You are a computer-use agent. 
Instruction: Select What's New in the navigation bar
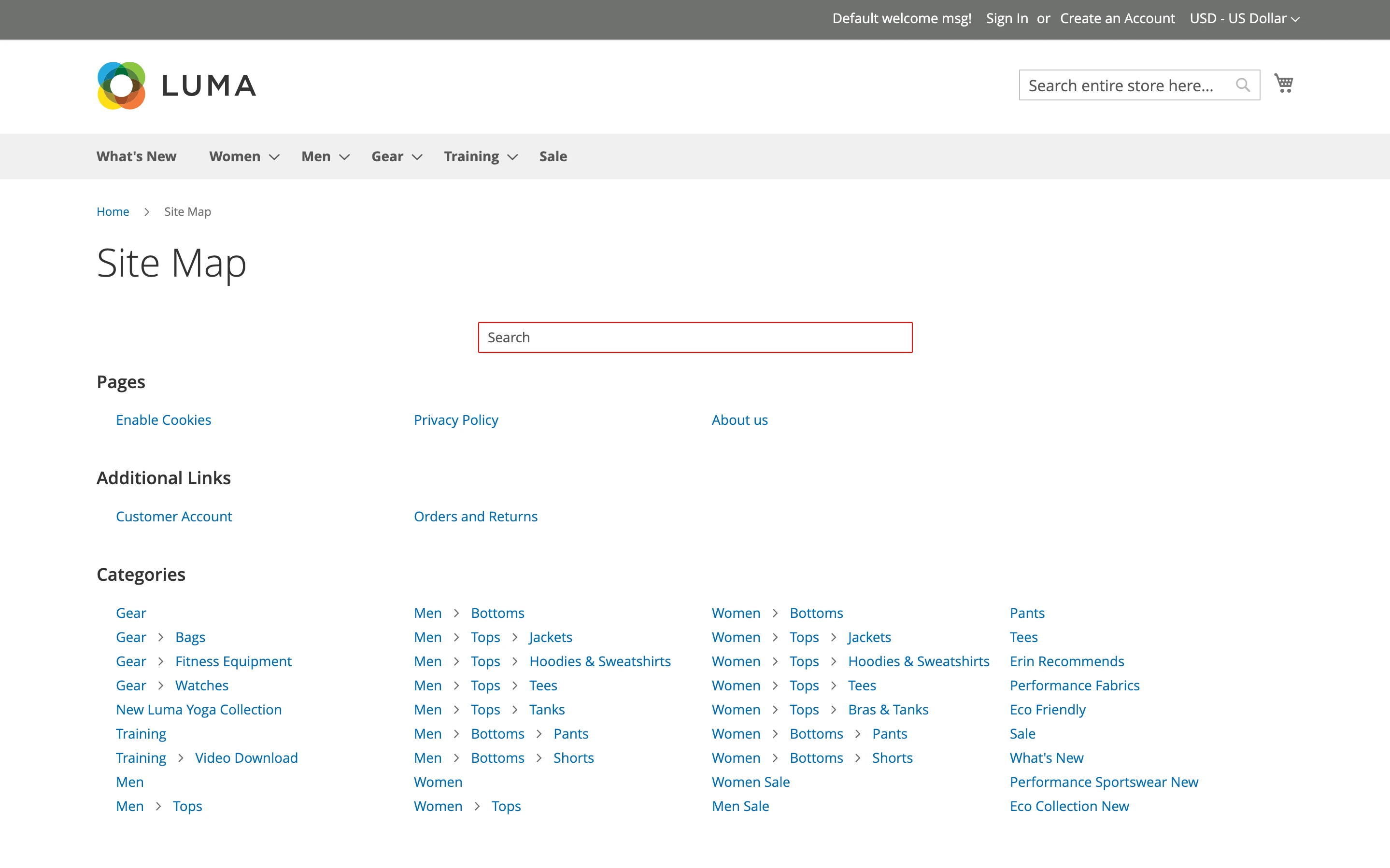pos(136,156)
